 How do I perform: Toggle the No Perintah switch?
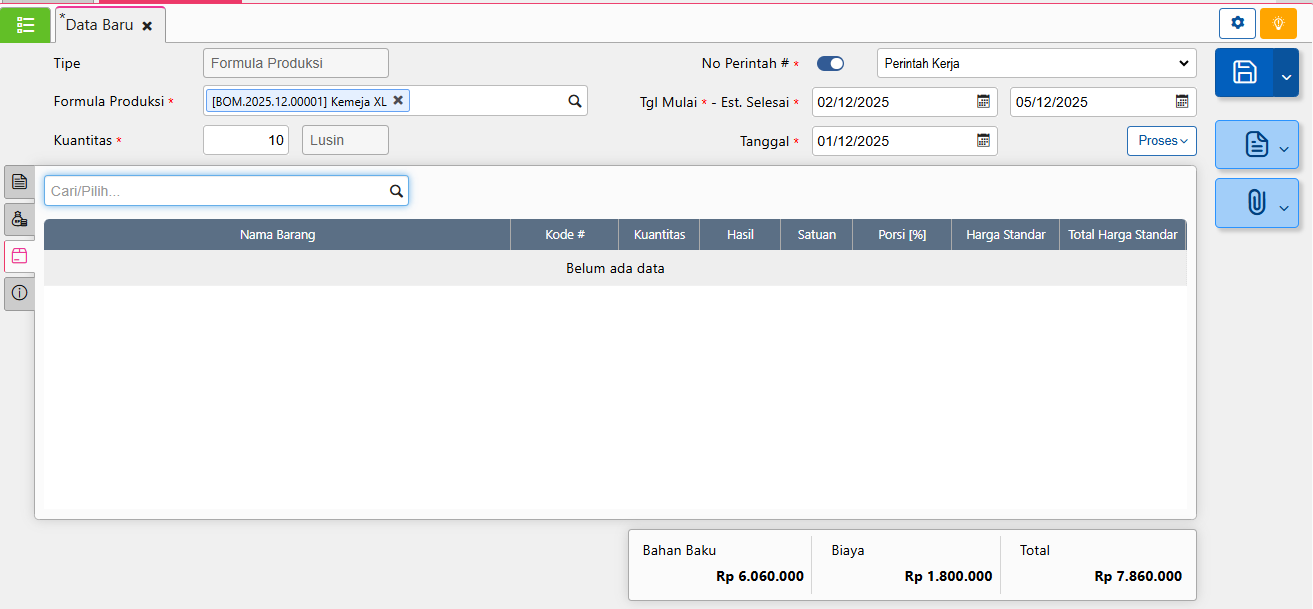click(830, 64)
